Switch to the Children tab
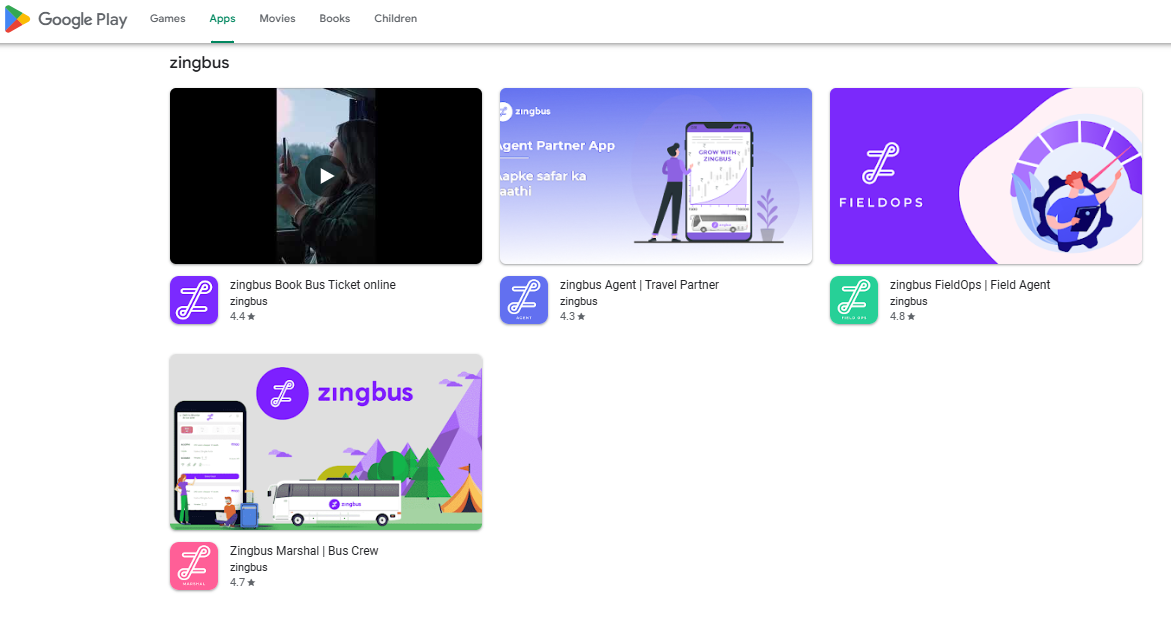This screenshot has width=1171, height=619. (395, 19)
